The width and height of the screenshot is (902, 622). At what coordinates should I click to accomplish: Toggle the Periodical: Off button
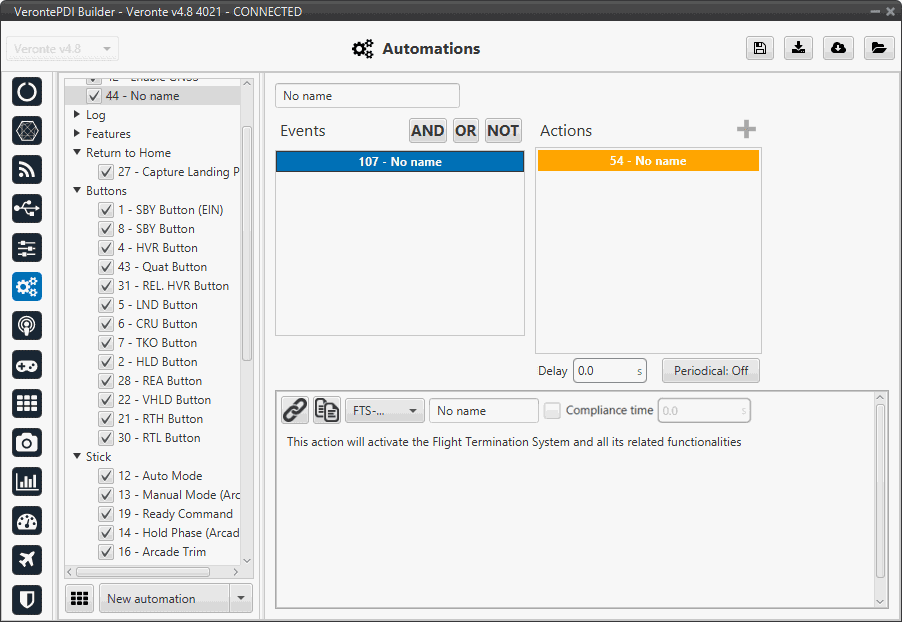(710, 371)
